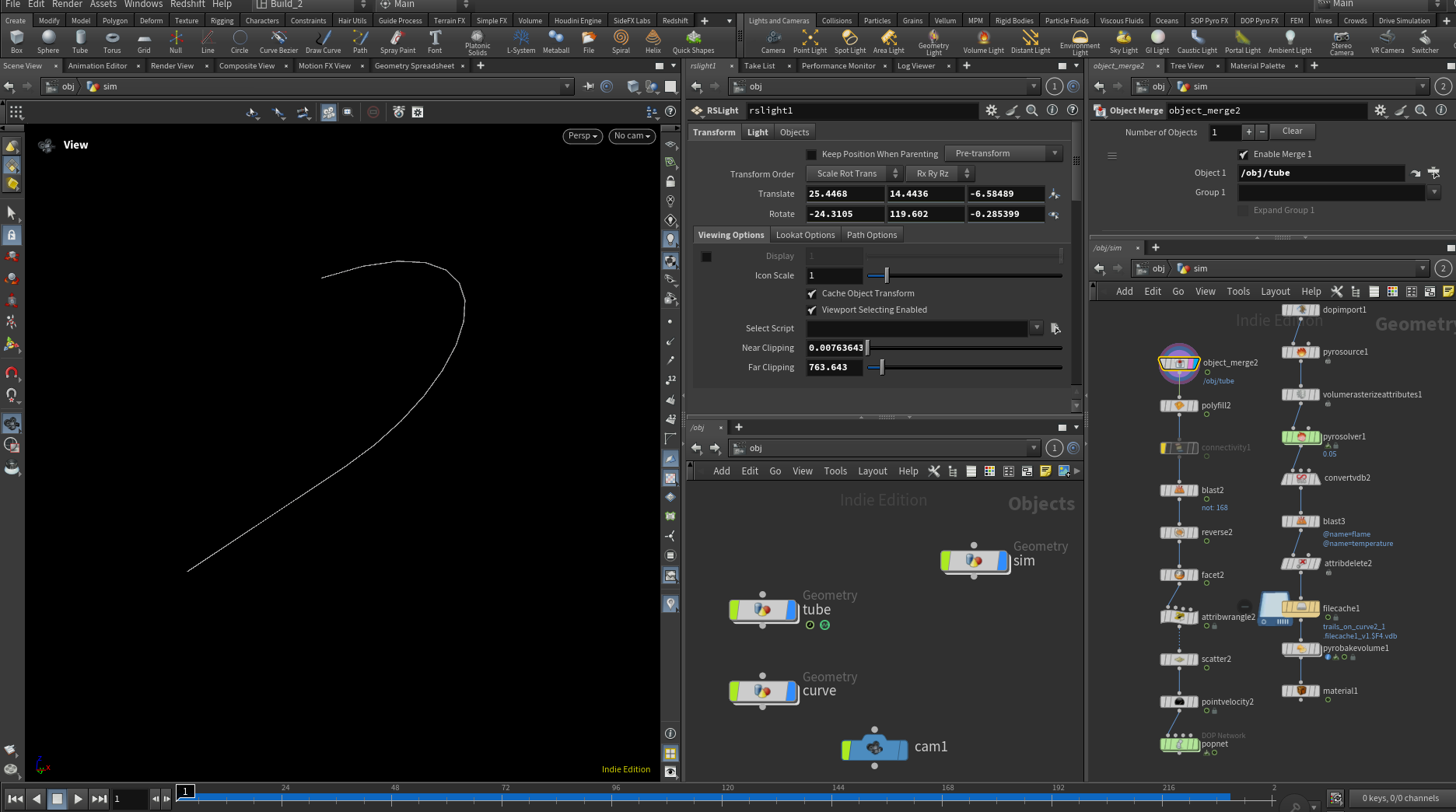Open the Persp viewport menu
This screenshot has height=812, width=1456.
(x=583, y=135)
